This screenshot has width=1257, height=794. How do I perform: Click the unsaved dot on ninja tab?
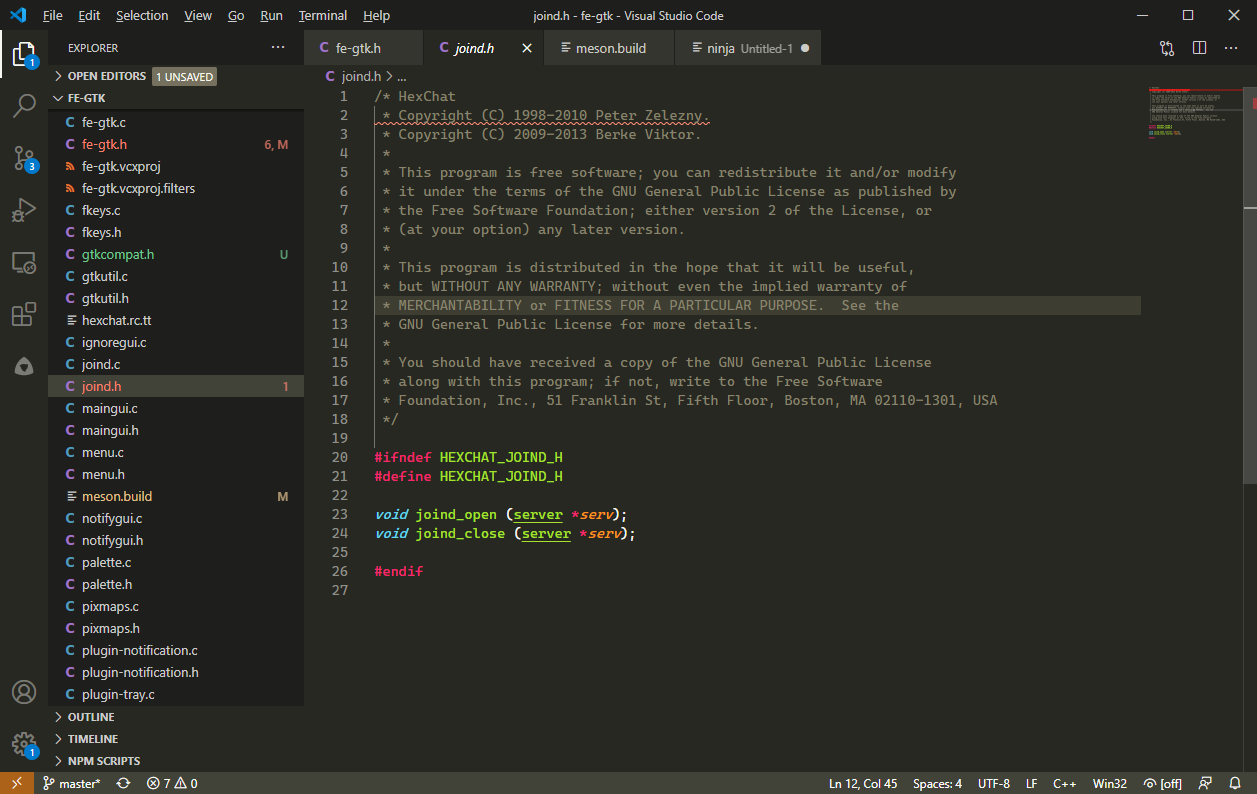click(x=805, y=48)
